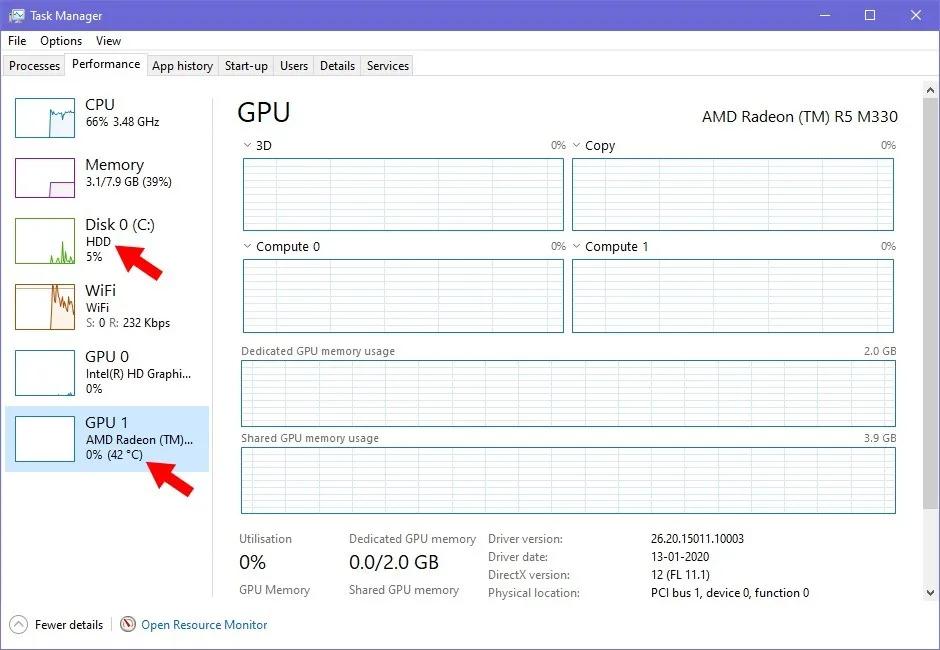Switch to the Processes tab

(34, 65)
